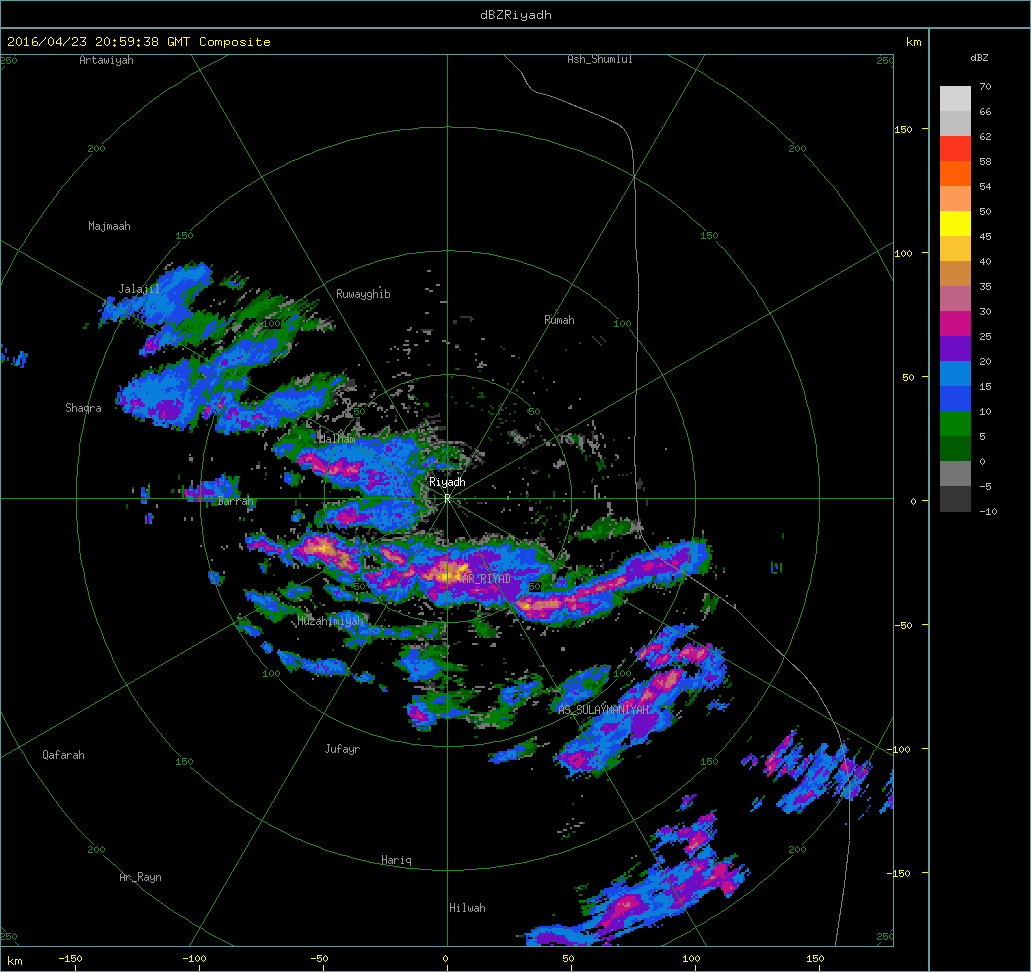The height and width of the screenshot is (972, 1031).
Task: Pick the magenta 25-30 dBZ legend swatch
Action: pos(955,324)
